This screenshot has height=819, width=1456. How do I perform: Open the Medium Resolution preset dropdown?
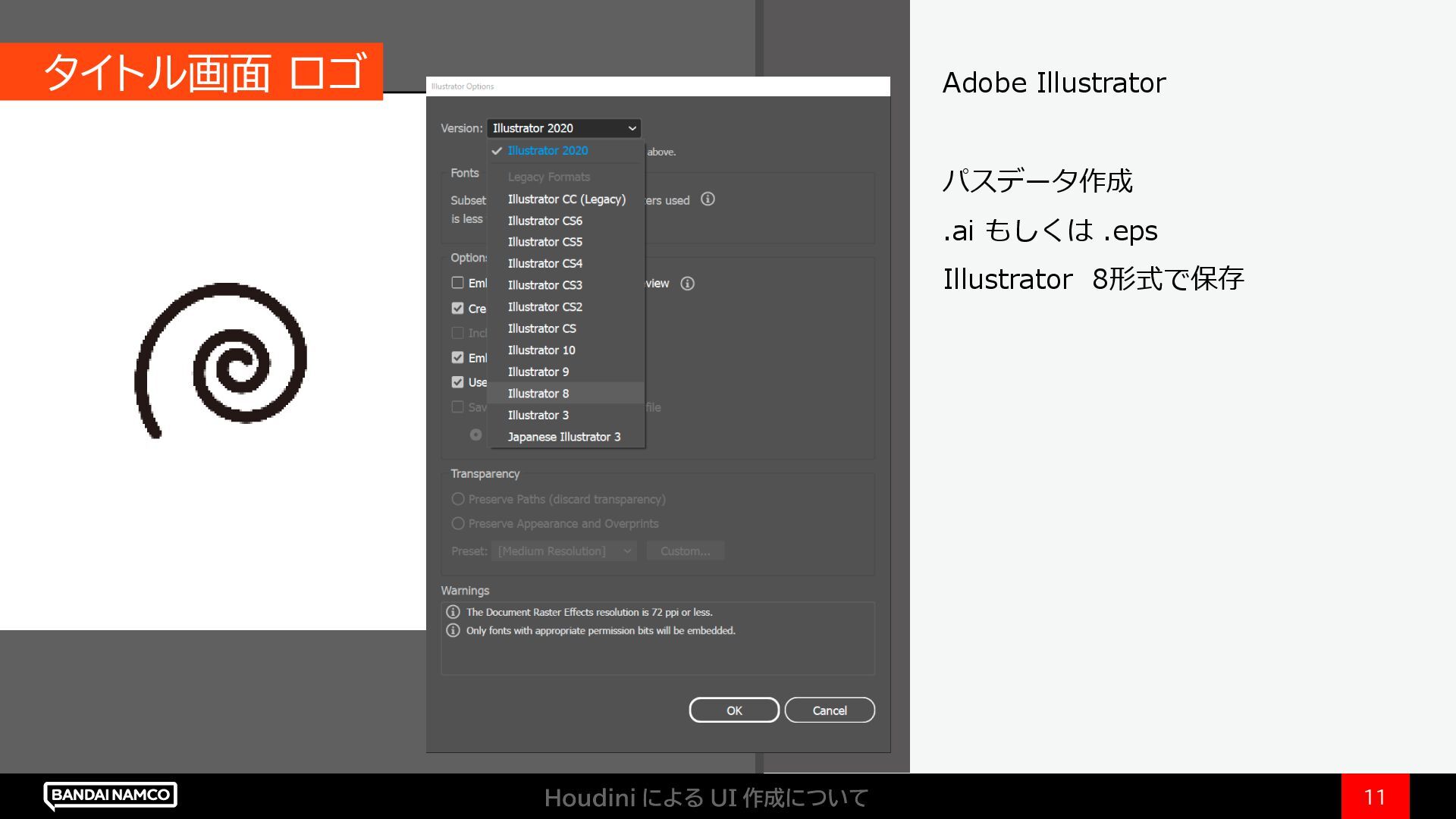point(563,551)
